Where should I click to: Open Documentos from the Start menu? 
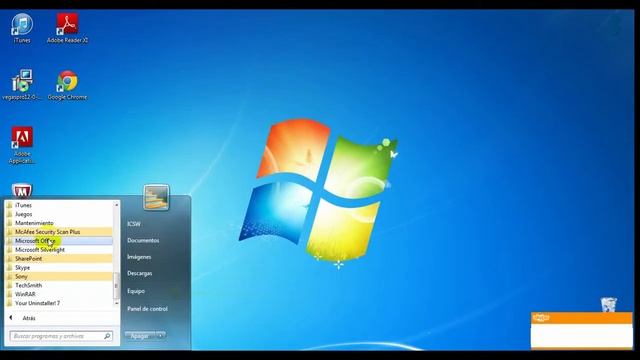point(143,240)
